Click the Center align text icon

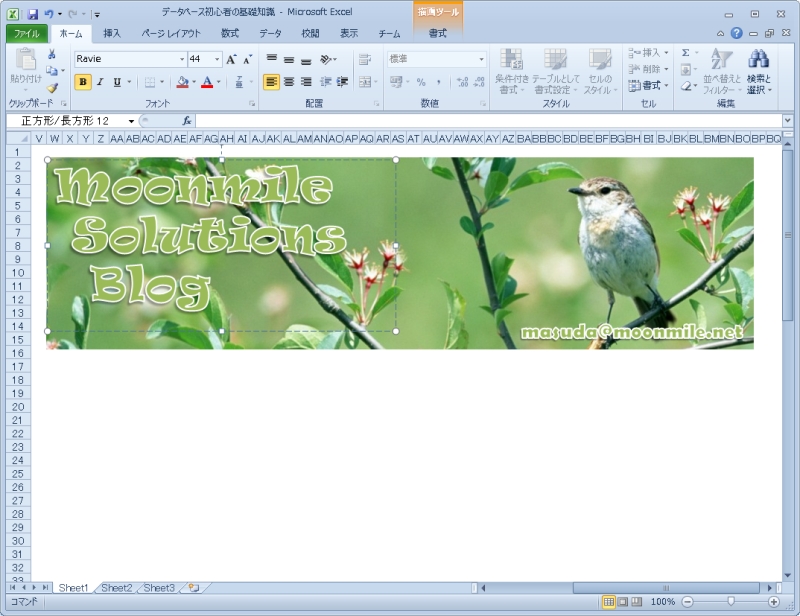pyautogui.click(x=289, y=82)
